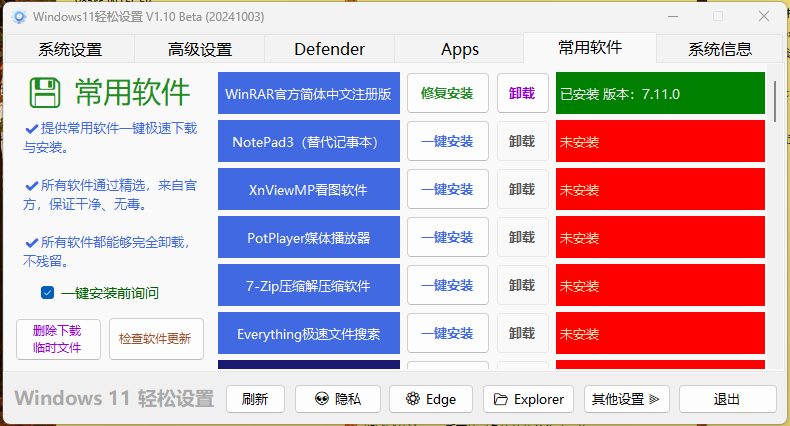Expand the 其他设置 menu button
This screenshot has height=426, width=790.
(x=626, y=399)
